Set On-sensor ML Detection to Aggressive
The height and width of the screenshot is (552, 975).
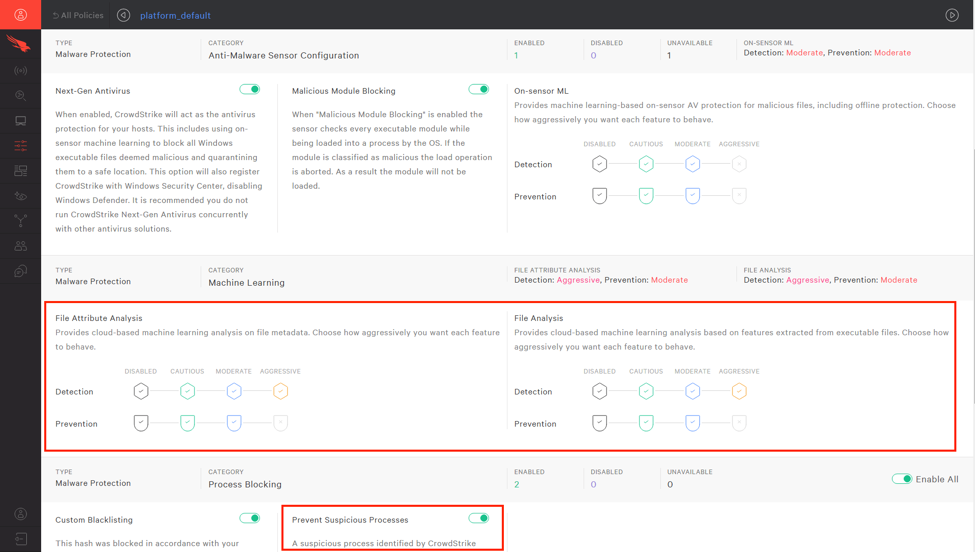[739, 164]
